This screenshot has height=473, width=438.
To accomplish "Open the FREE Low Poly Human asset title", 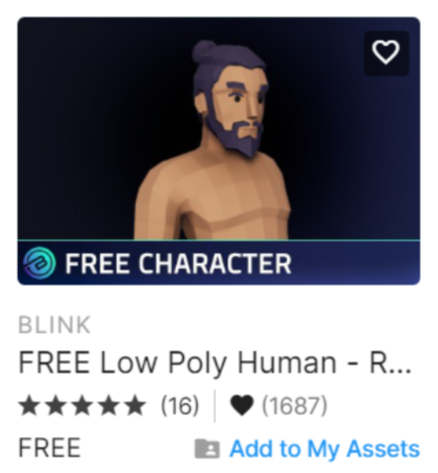I will [x=215, y=363].
